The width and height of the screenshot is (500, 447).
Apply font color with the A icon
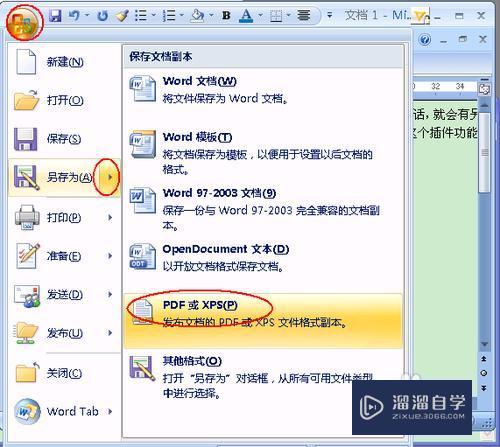[246, 16]
